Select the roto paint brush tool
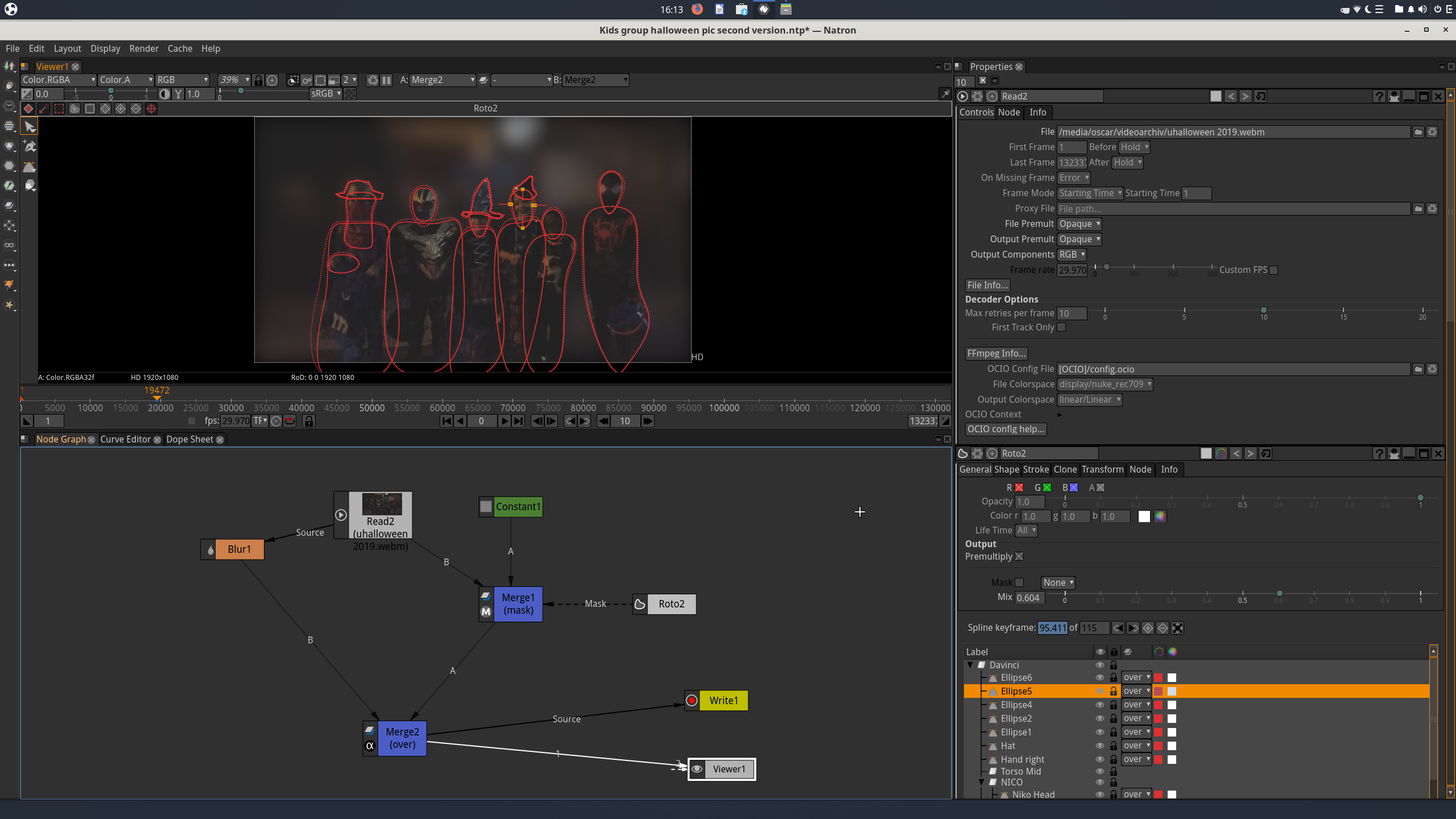Screen dimensions: 1456x819 click(x=30, y=186)
